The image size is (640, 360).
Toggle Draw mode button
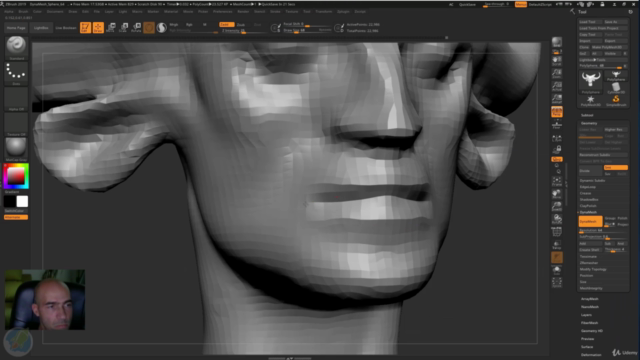point(98,27)
